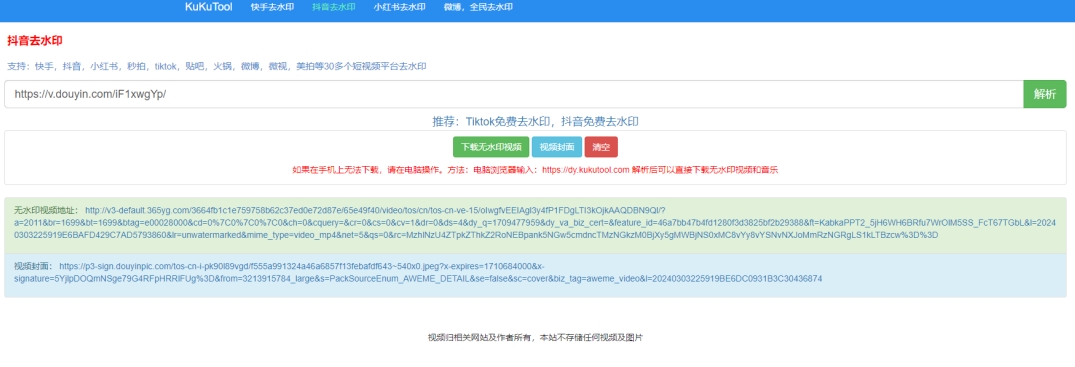1075x367 pixels.
Task: Open 抖音免费去水印 recommended link
Action: (x=600, y=121)
